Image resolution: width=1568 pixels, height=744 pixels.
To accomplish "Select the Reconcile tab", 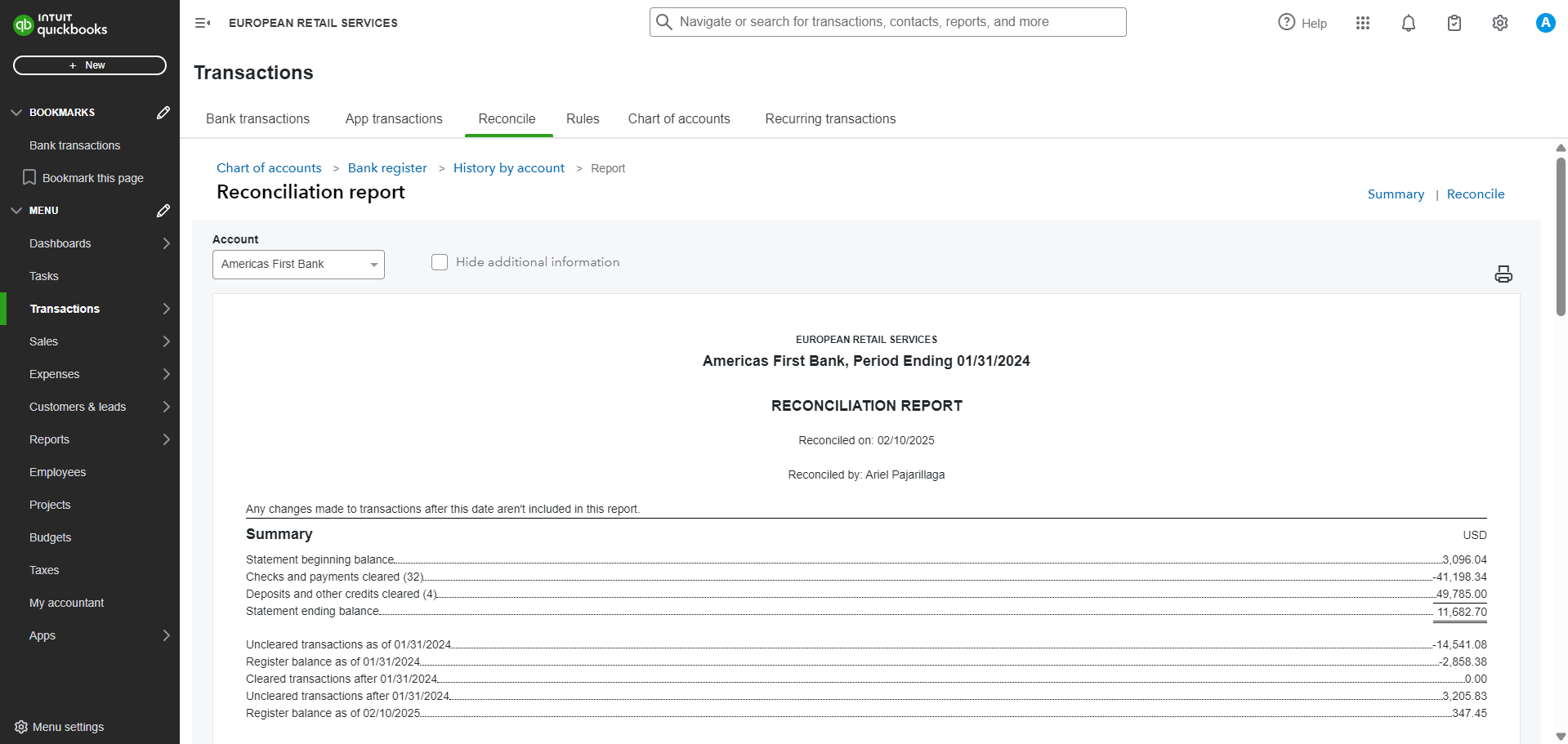I will point(507,119).
